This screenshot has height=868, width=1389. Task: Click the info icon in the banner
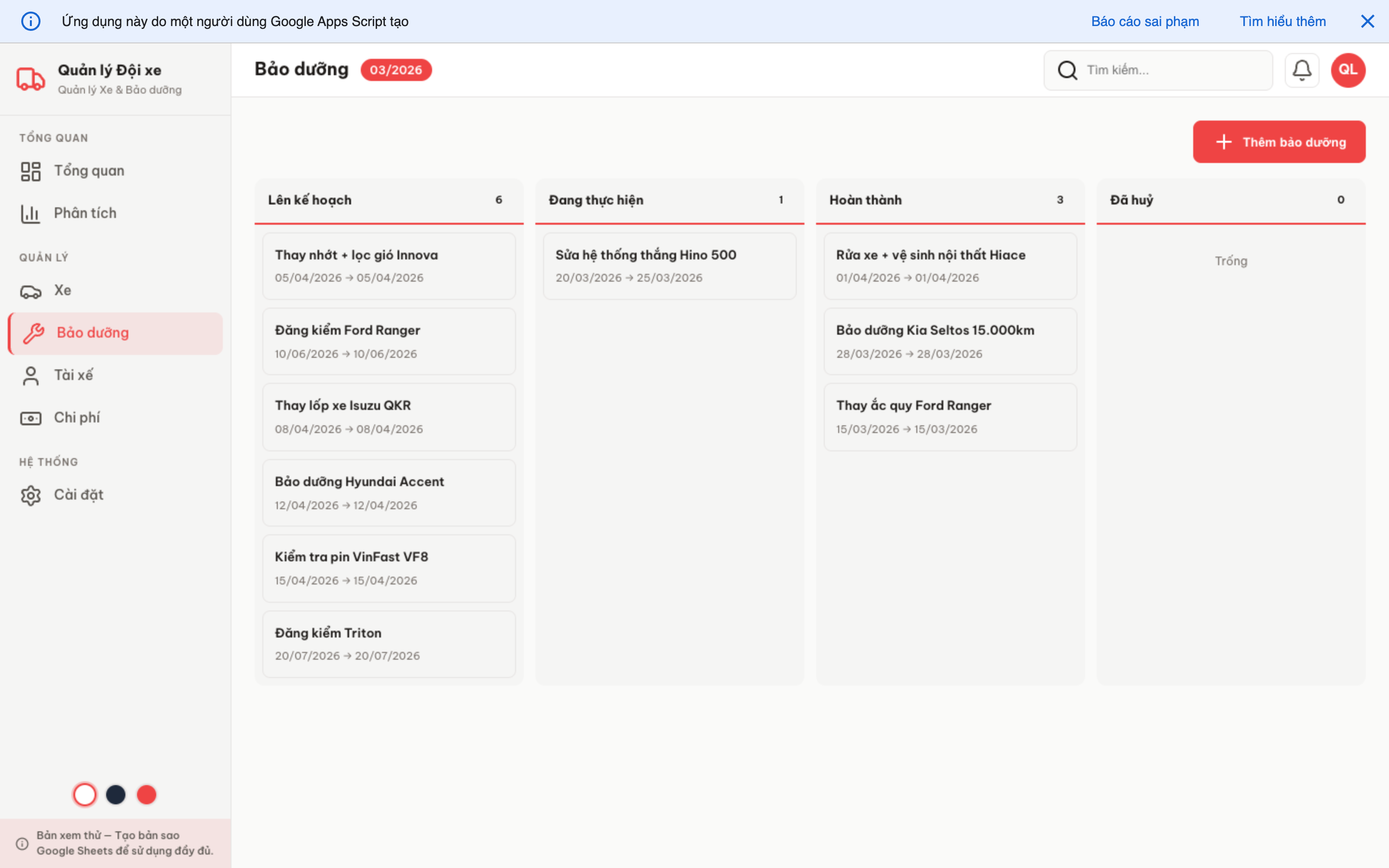point(31,21)
